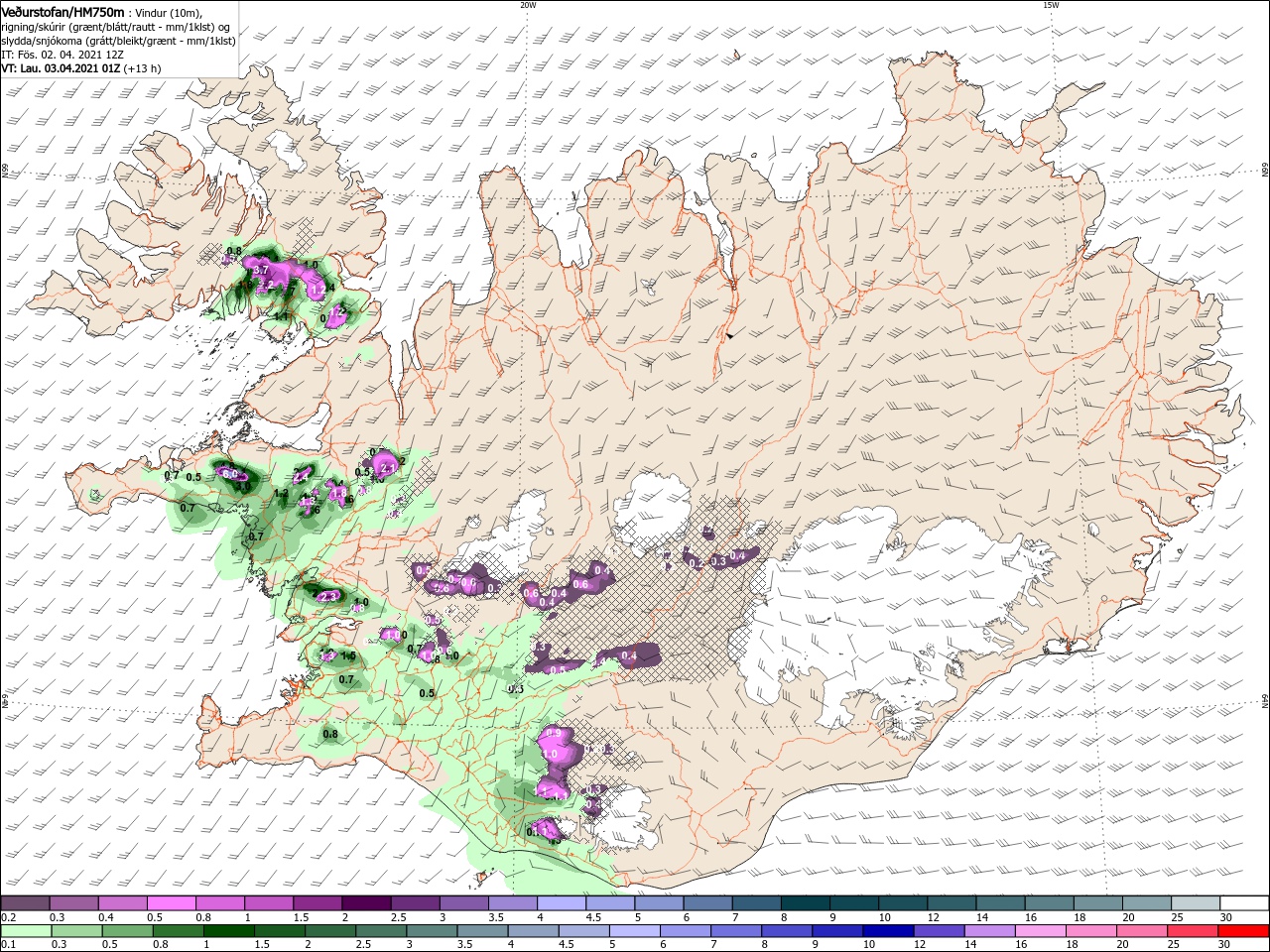
Task: Click the 66N latitude label on left edge
Action: click(x=5, y=171)
